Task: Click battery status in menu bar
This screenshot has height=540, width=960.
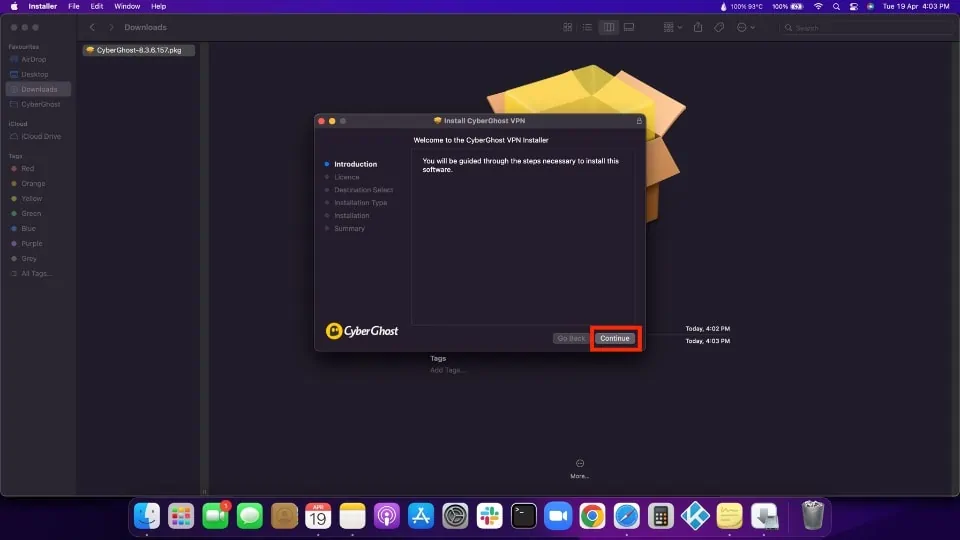Action: [x=787, y=6]
